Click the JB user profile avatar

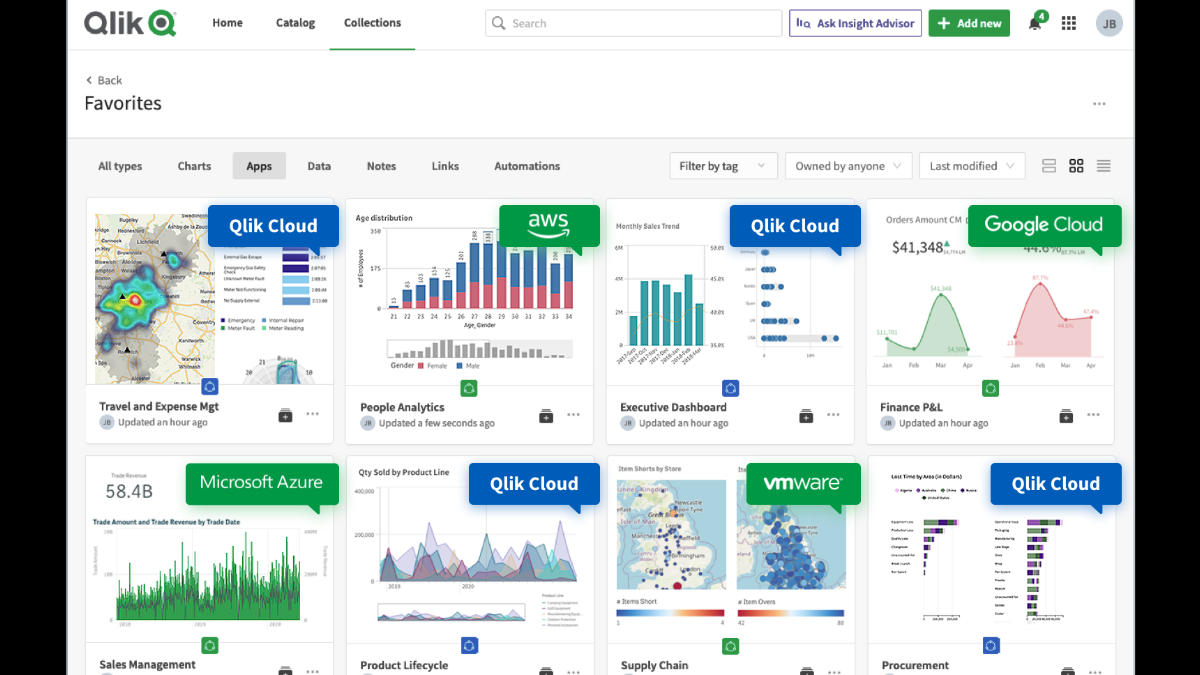click(x=1109, y=23)
